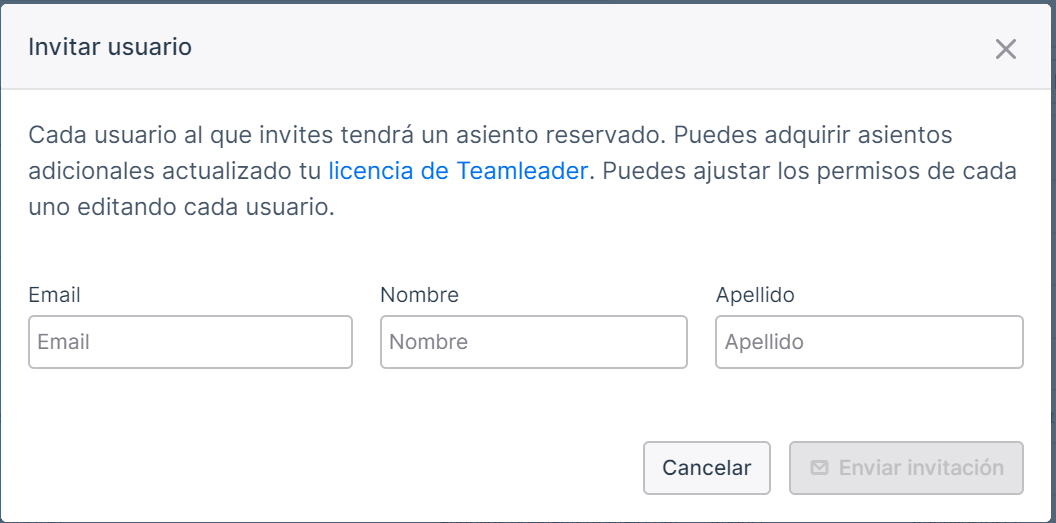Focus the Email input field

[x=190, y=342]
